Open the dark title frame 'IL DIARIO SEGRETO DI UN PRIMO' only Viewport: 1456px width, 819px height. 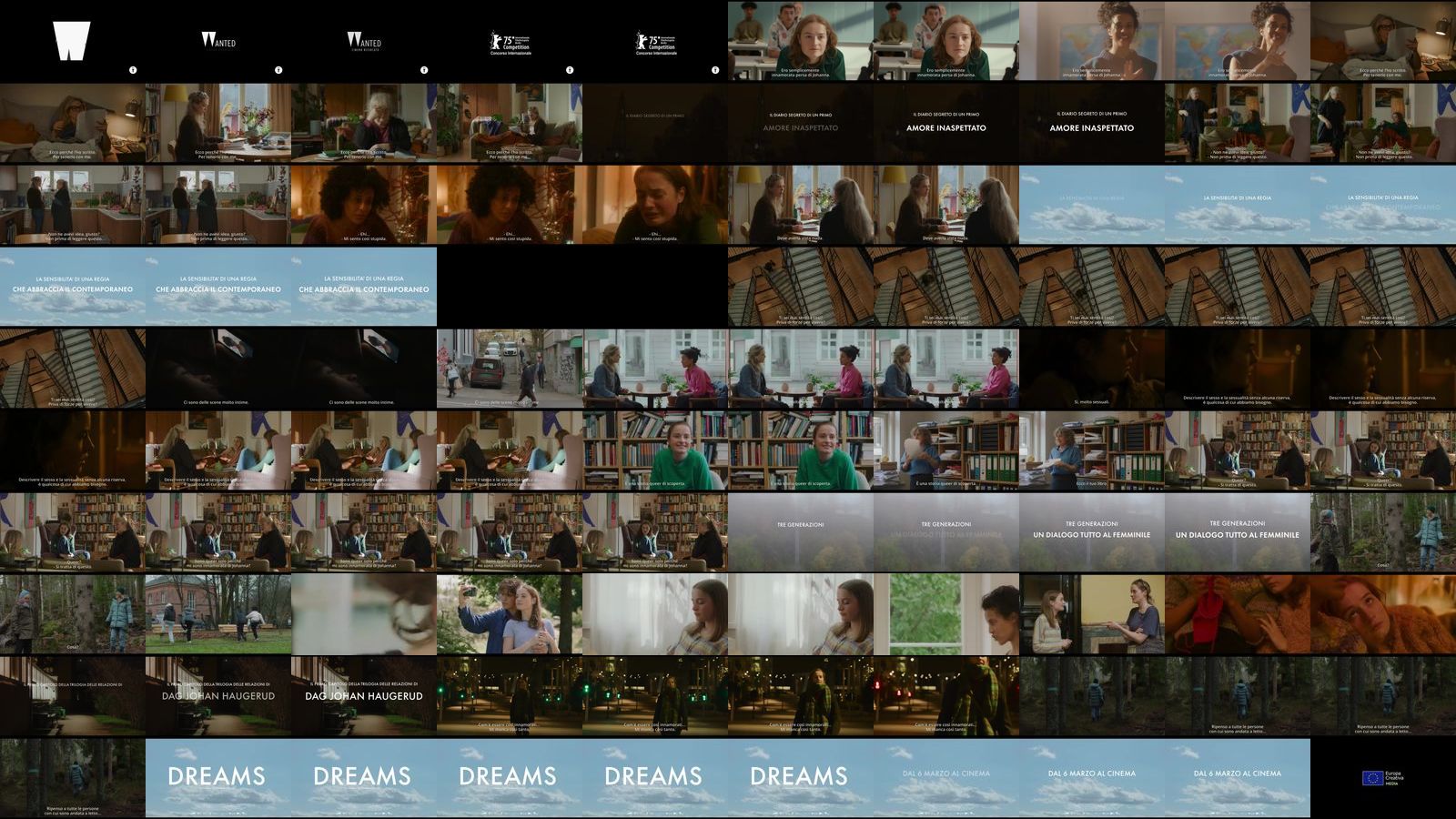point(655,123)
